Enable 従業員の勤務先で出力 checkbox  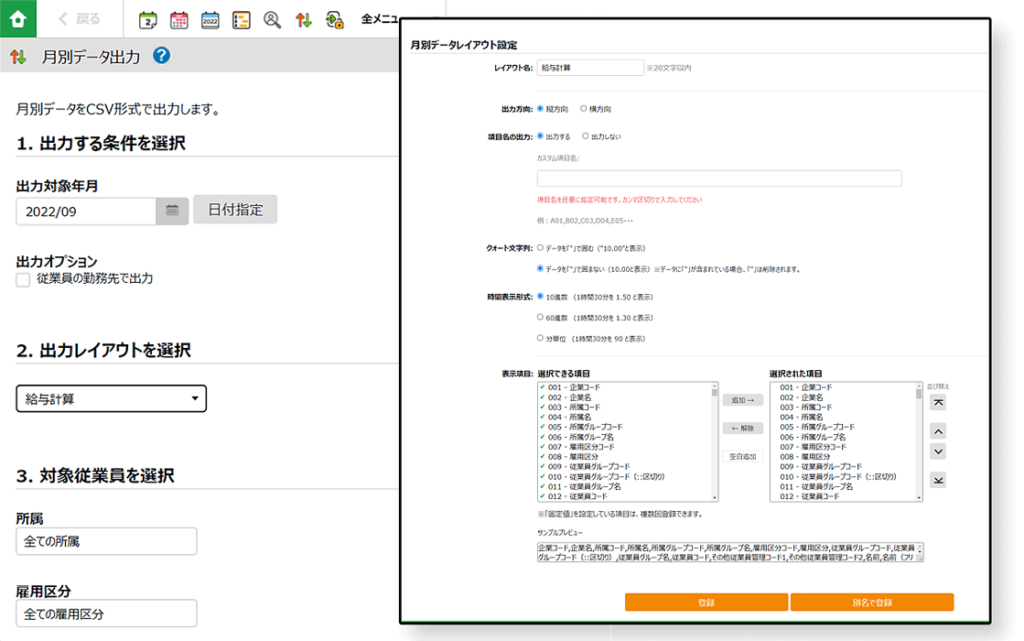pyautogui.click(x=23, y=280)
